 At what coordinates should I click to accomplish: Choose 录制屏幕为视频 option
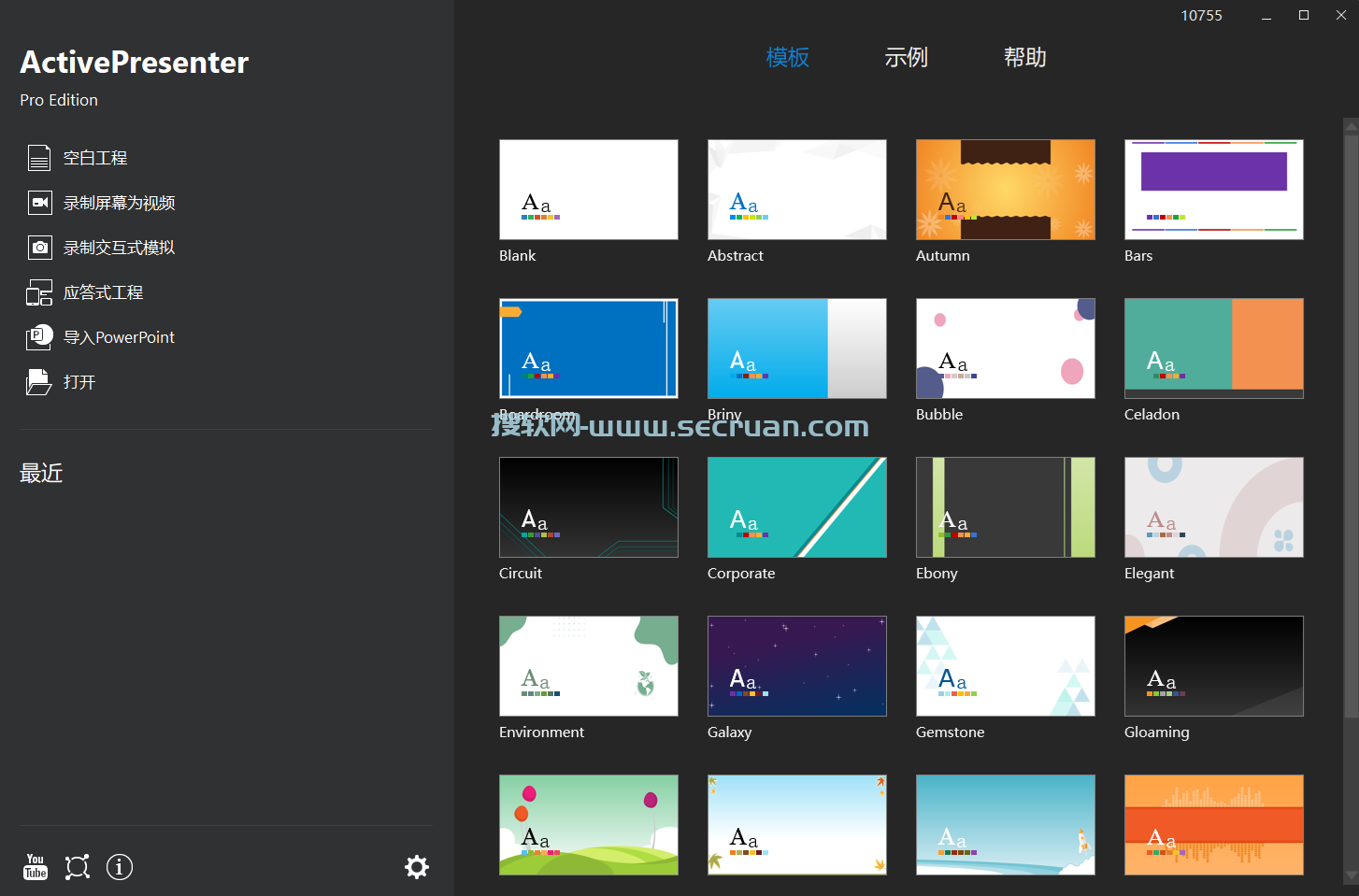click(120, 203)
